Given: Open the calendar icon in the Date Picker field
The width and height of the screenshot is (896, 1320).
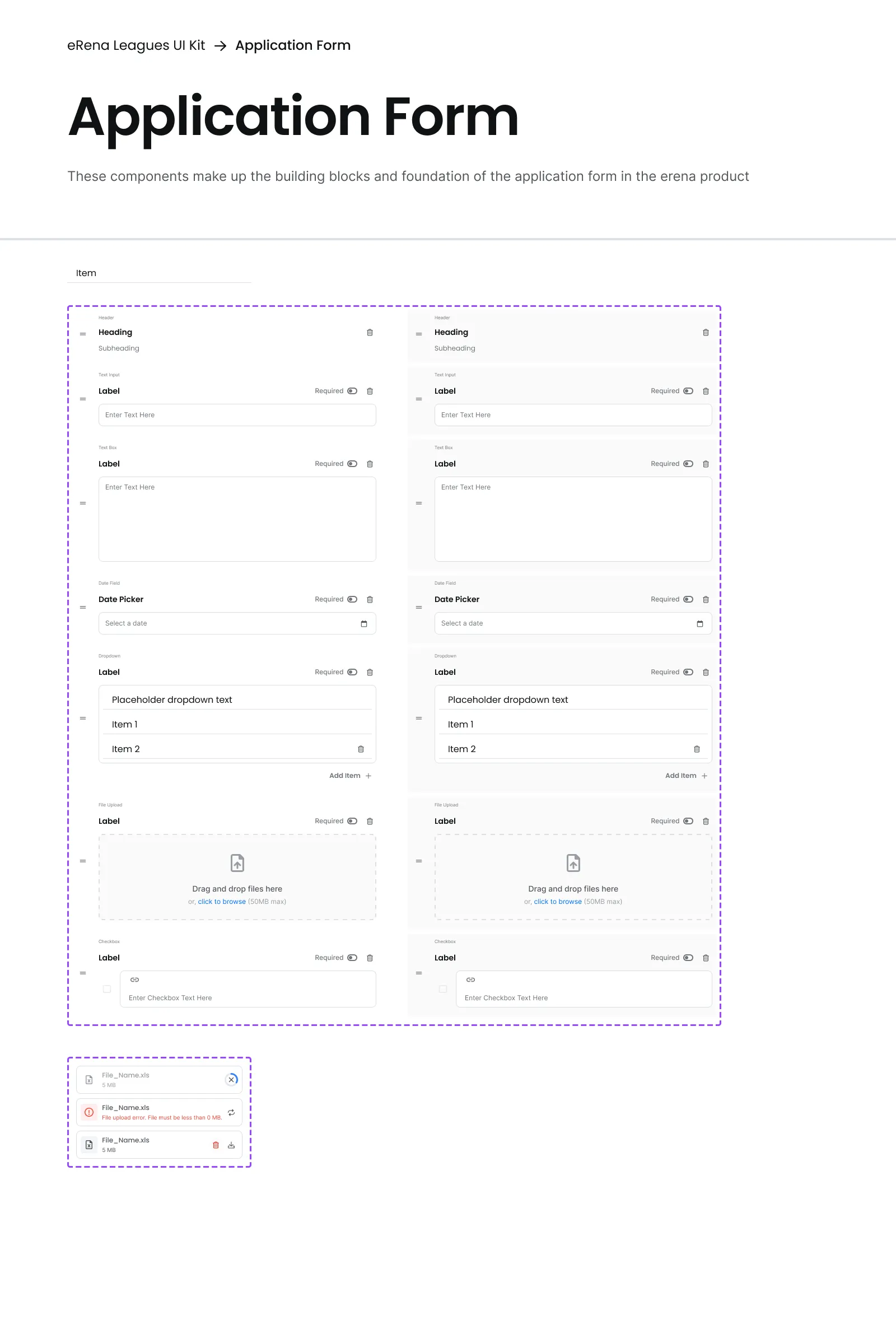Looking at the screenshot, I should coord(364,623).
